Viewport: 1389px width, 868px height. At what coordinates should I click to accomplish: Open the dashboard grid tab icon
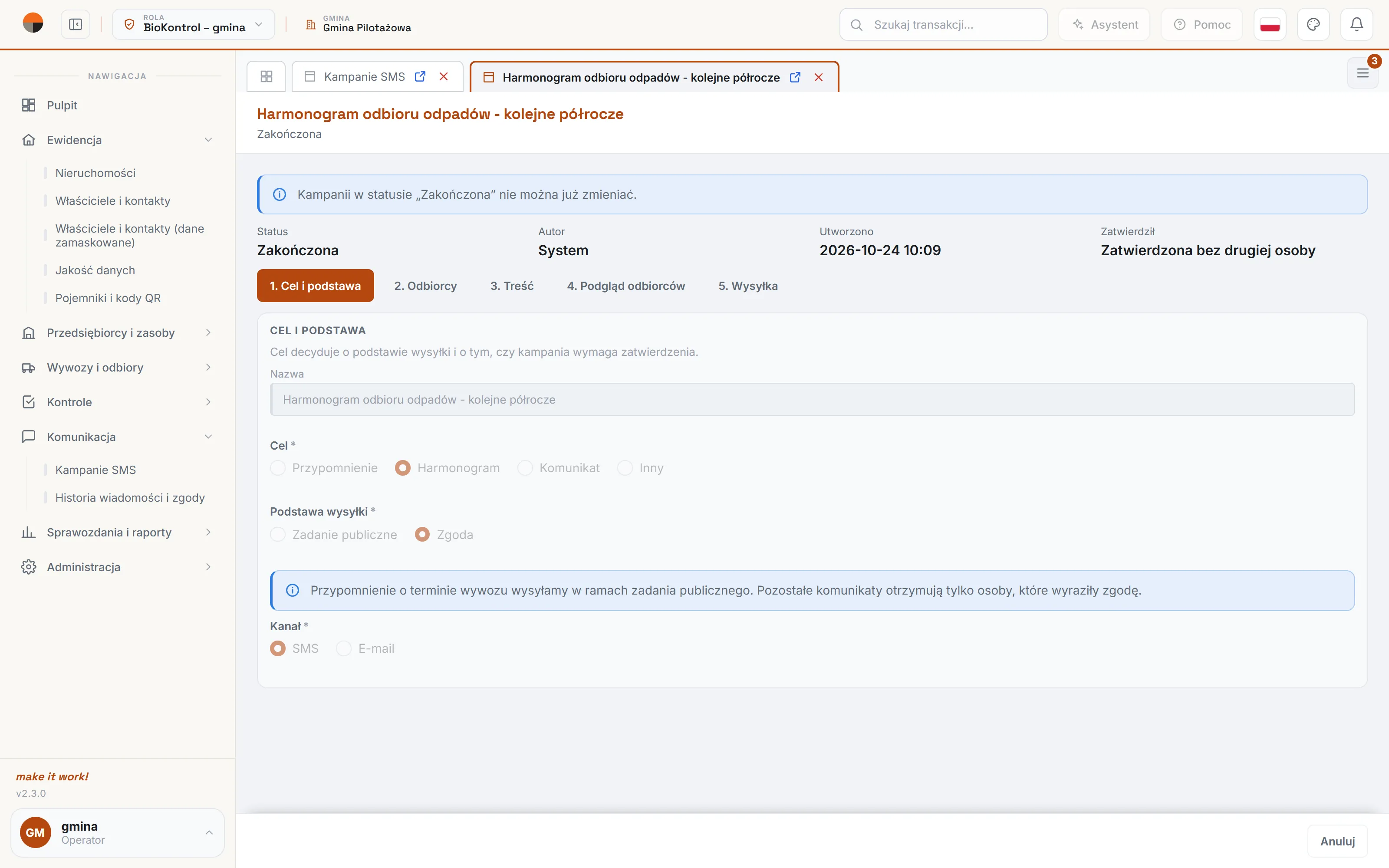point(267,76)
